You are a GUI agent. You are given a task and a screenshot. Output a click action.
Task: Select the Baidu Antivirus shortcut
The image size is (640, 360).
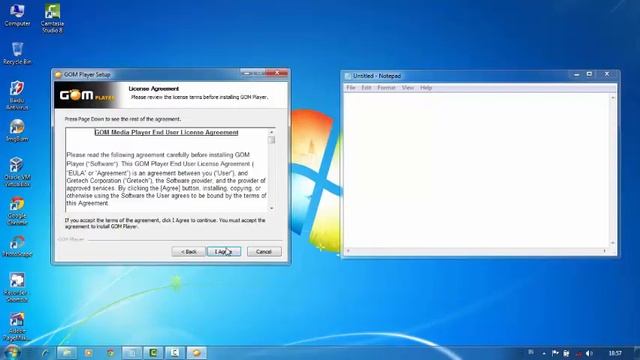17,95
